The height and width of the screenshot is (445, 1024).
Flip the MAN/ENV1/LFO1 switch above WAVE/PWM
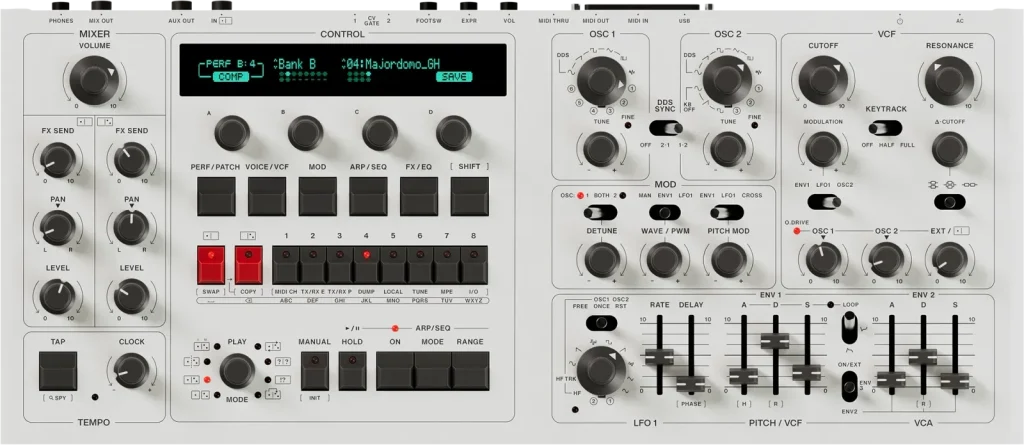coord(665,212)
